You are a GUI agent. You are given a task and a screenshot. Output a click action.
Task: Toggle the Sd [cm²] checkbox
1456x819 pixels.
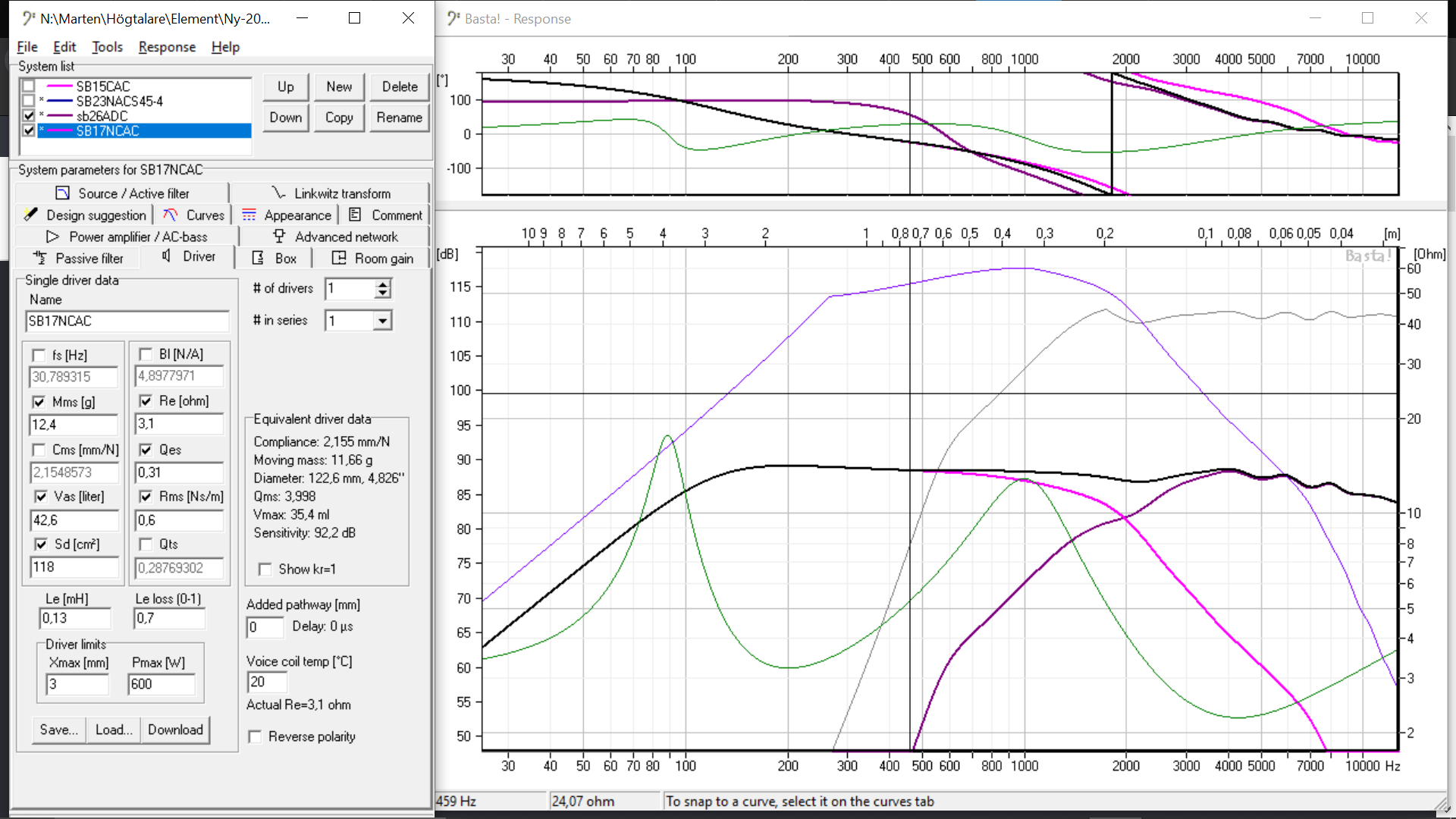(x=41, y=544)
